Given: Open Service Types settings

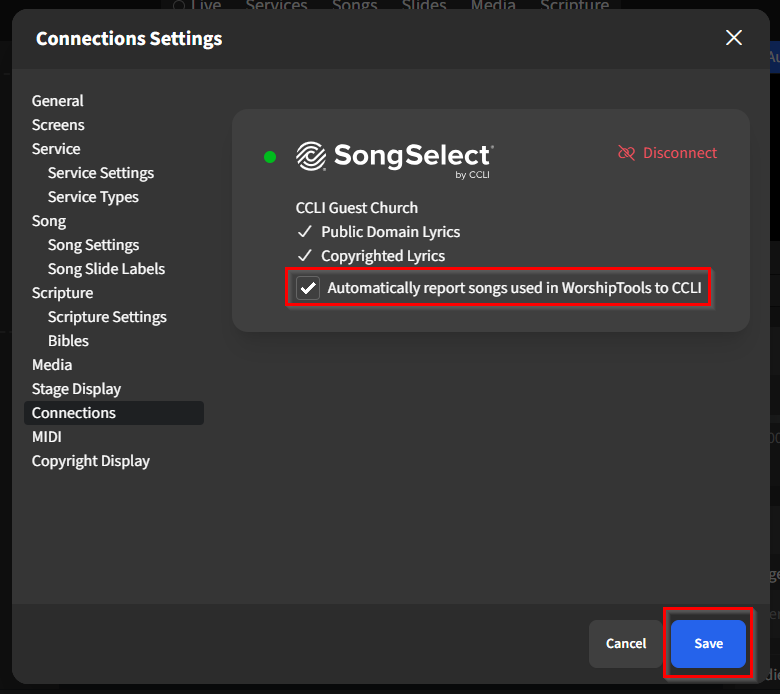Looking at the screenshot, I should click(x=93, y=197).
